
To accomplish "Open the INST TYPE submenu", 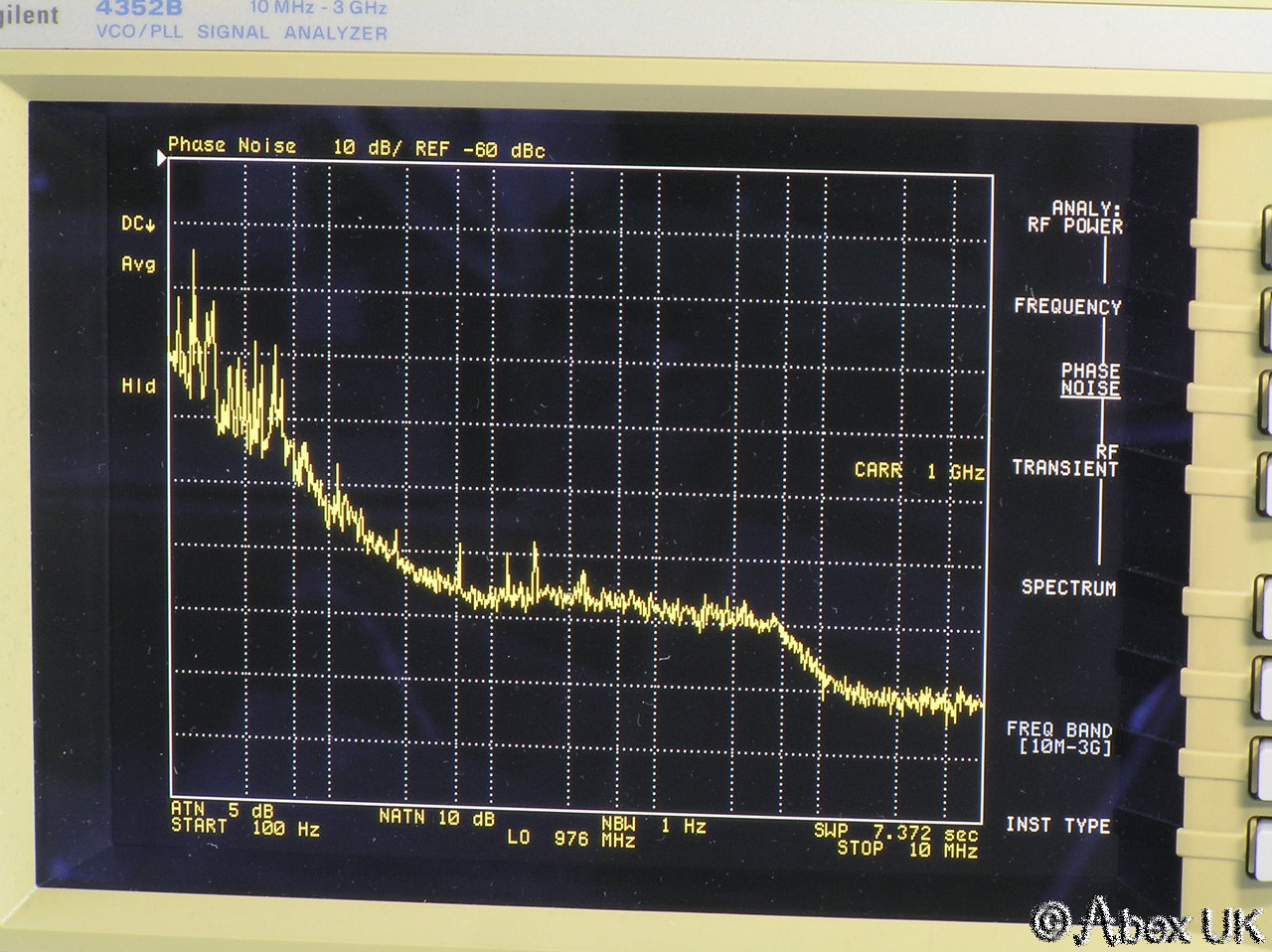I will point(1057,825).
